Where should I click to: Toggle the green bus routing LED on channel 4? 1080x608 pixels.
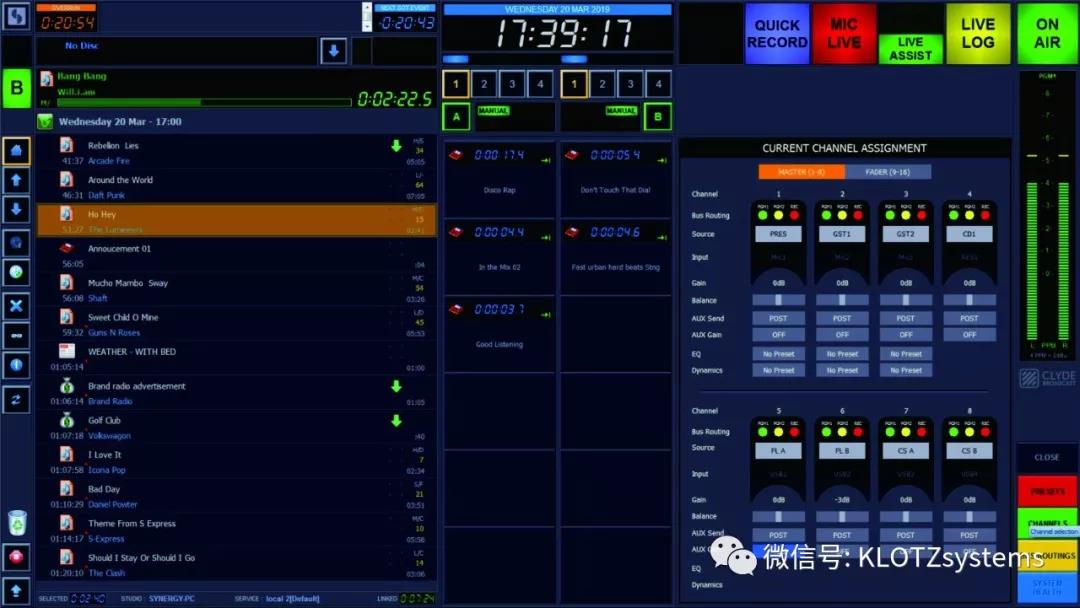tap(953, 216)
